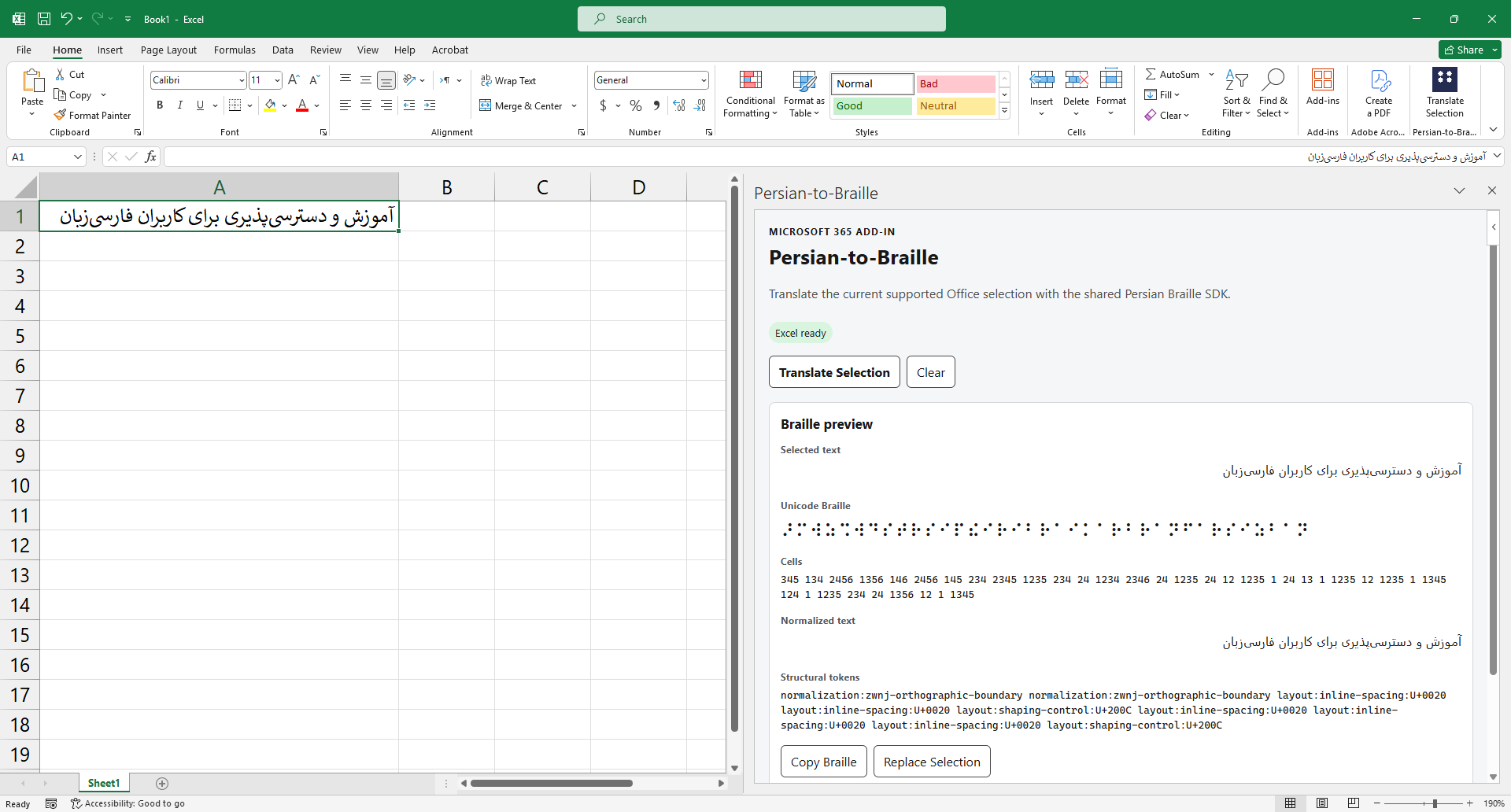Image resolution: width=1511 pixels, height=812 pixels.
Task: Switch to the Formulas tab
Action: coord(235,50)
